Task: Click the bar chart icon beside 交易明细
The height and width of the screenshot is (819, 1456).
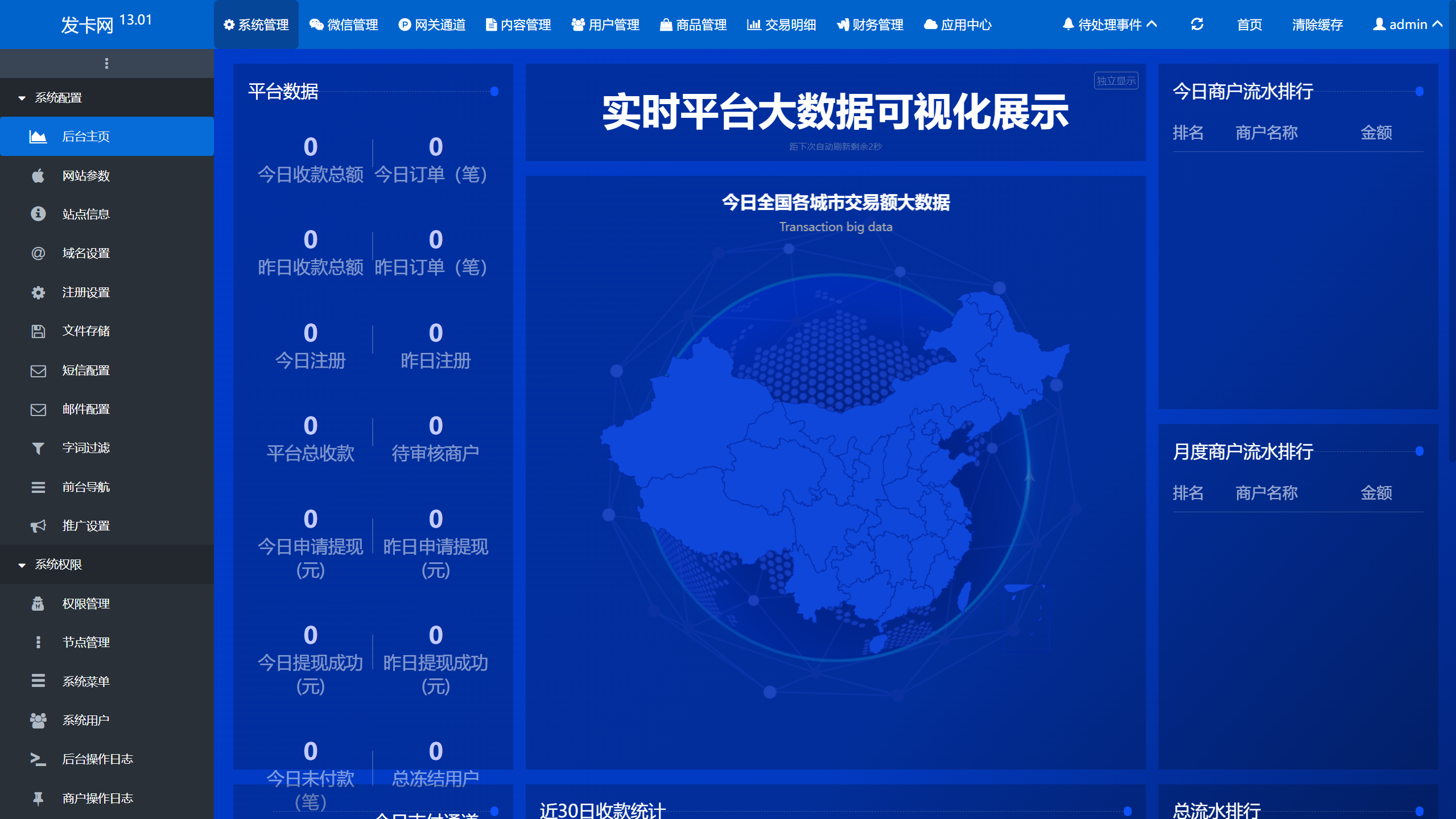Action: point(754,24)
